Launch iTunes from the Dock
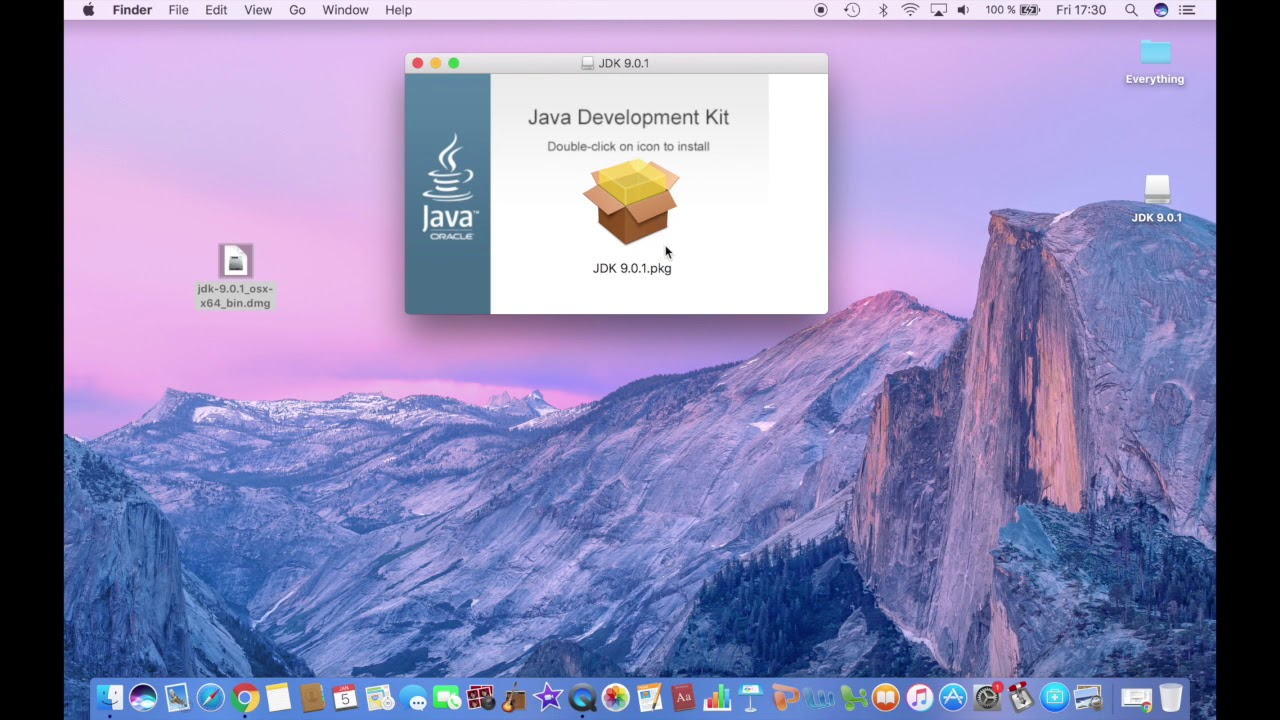 920,697
